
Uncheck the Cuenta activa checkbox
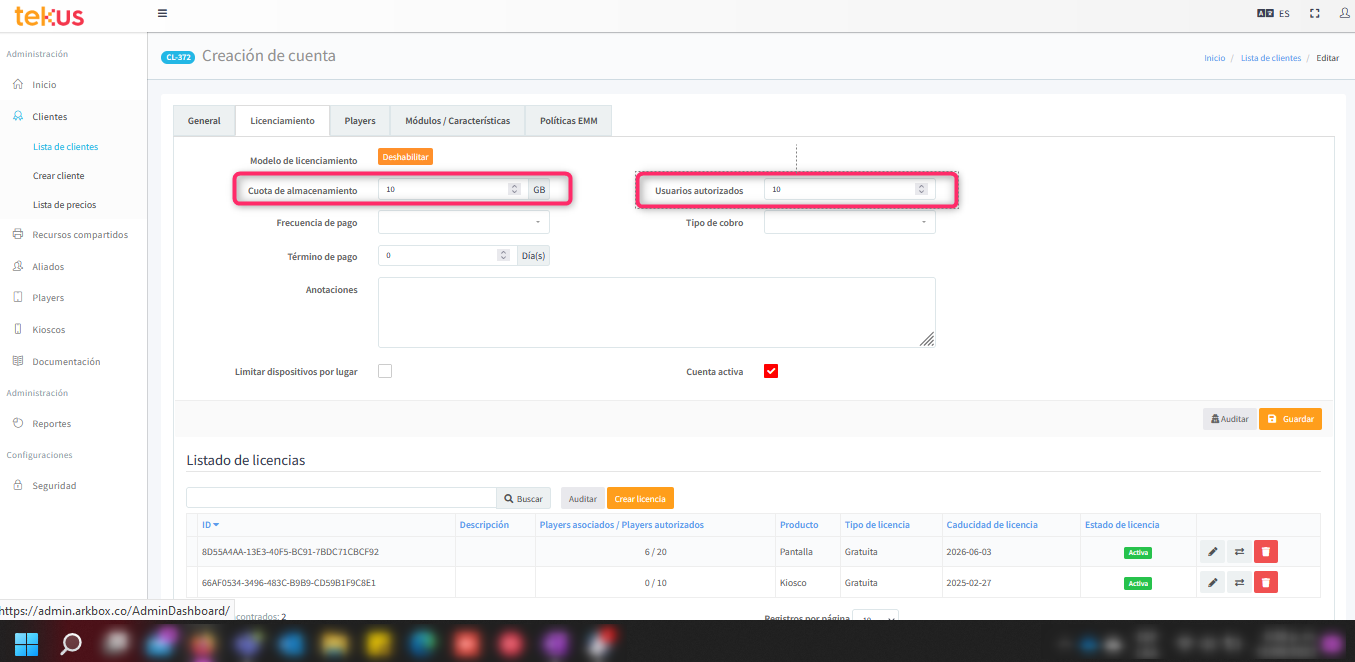771,372
